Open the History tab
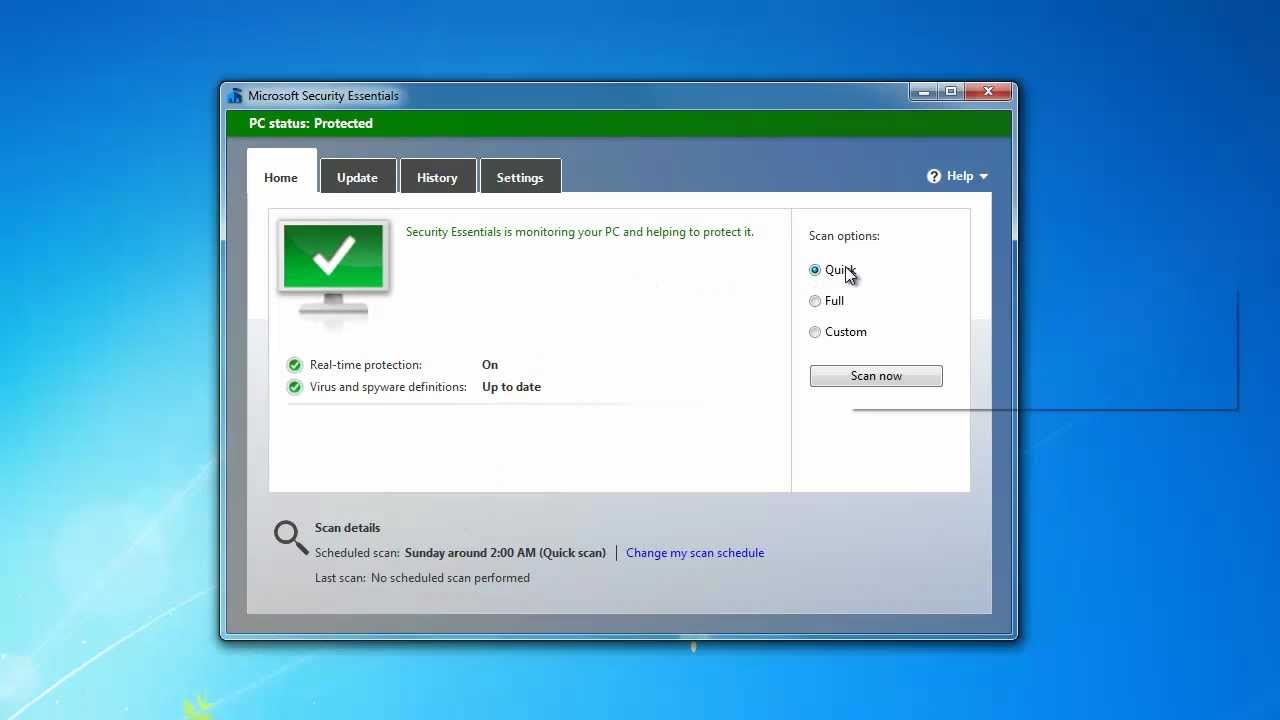The height and width of the screenshot is (720, 1280). [x=437, y=177]
